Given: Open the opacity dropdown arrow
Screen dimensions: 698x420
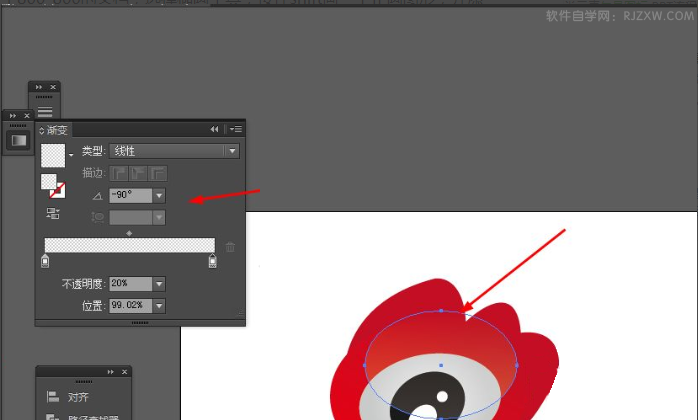Looking at the screenshot, I should pos(159,284).
